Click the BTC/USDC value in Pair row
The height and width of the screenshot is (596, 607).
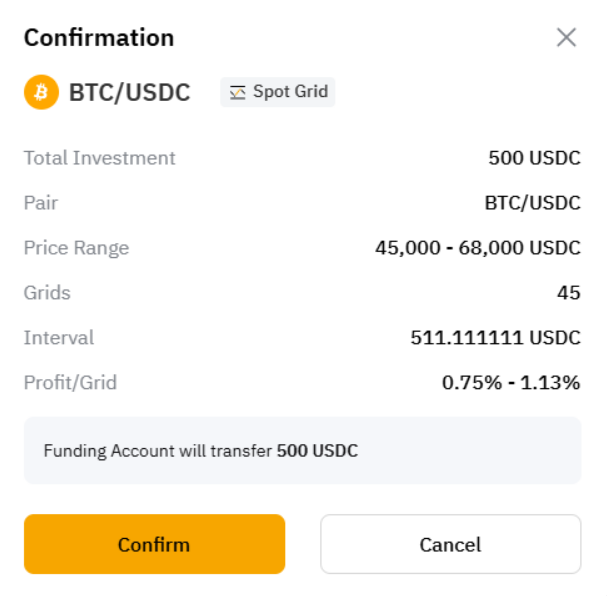pyautogui.click(x=532, y=203)
